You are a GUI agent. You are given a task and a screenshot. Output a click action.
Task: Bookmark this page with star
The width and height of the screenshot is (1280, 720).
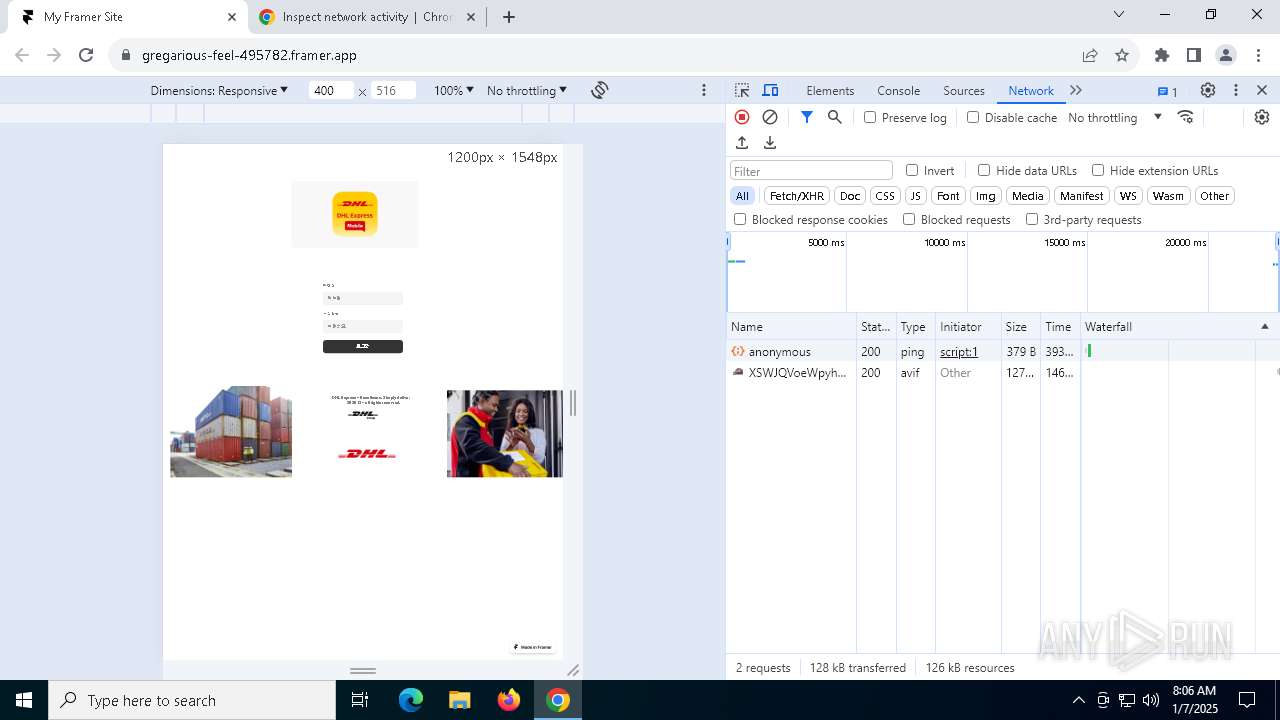[x=1122, y=55]
